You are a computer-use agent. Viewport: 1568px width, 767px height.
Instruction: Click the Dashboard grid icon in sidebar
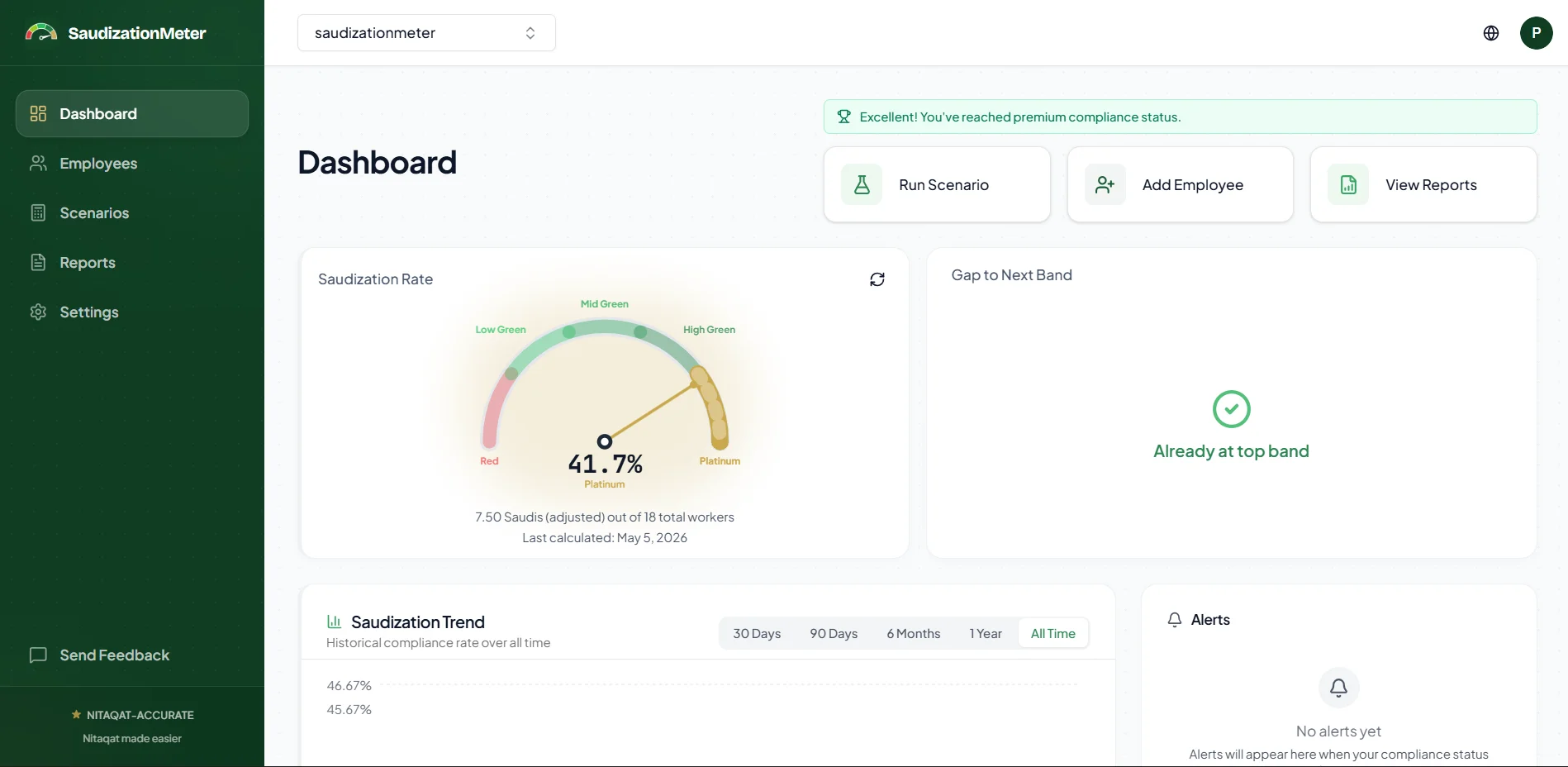(38, 113)
